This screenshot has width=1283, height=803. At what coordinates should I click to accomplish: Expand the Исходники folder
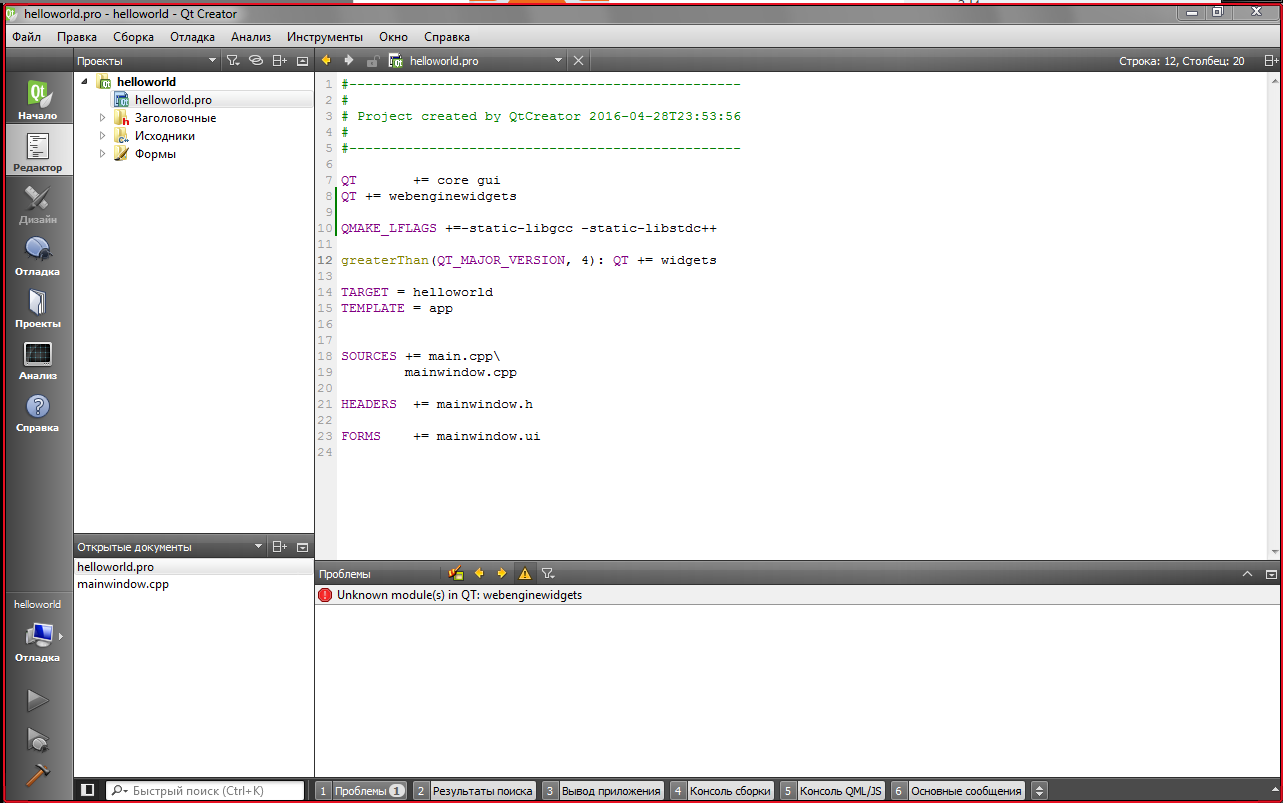click(x=102, y=136)
